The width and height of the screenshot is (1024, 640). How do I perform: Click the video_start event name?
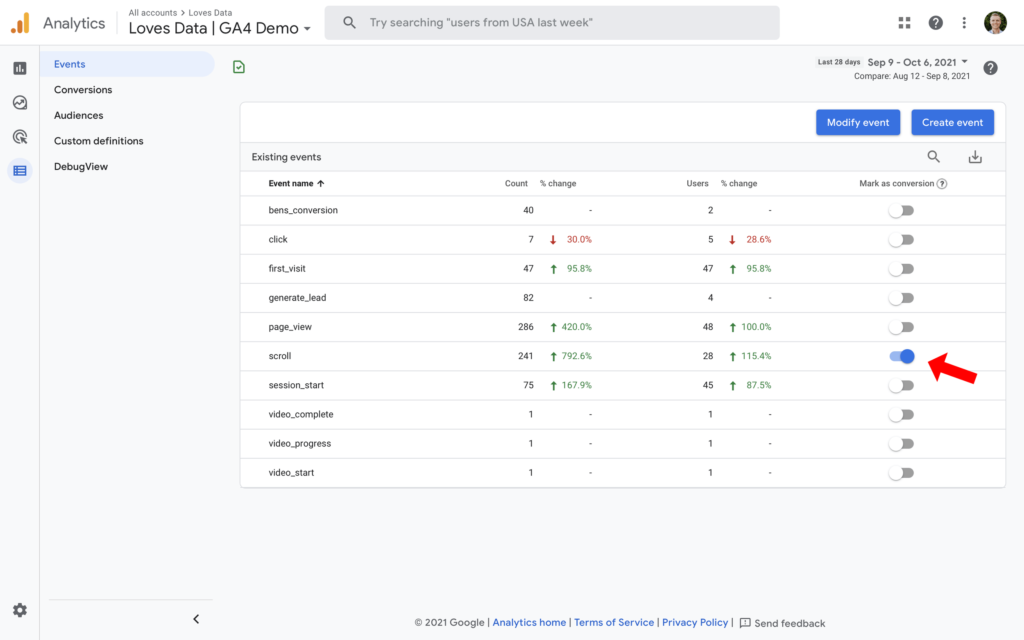click(x=291, y=473)
